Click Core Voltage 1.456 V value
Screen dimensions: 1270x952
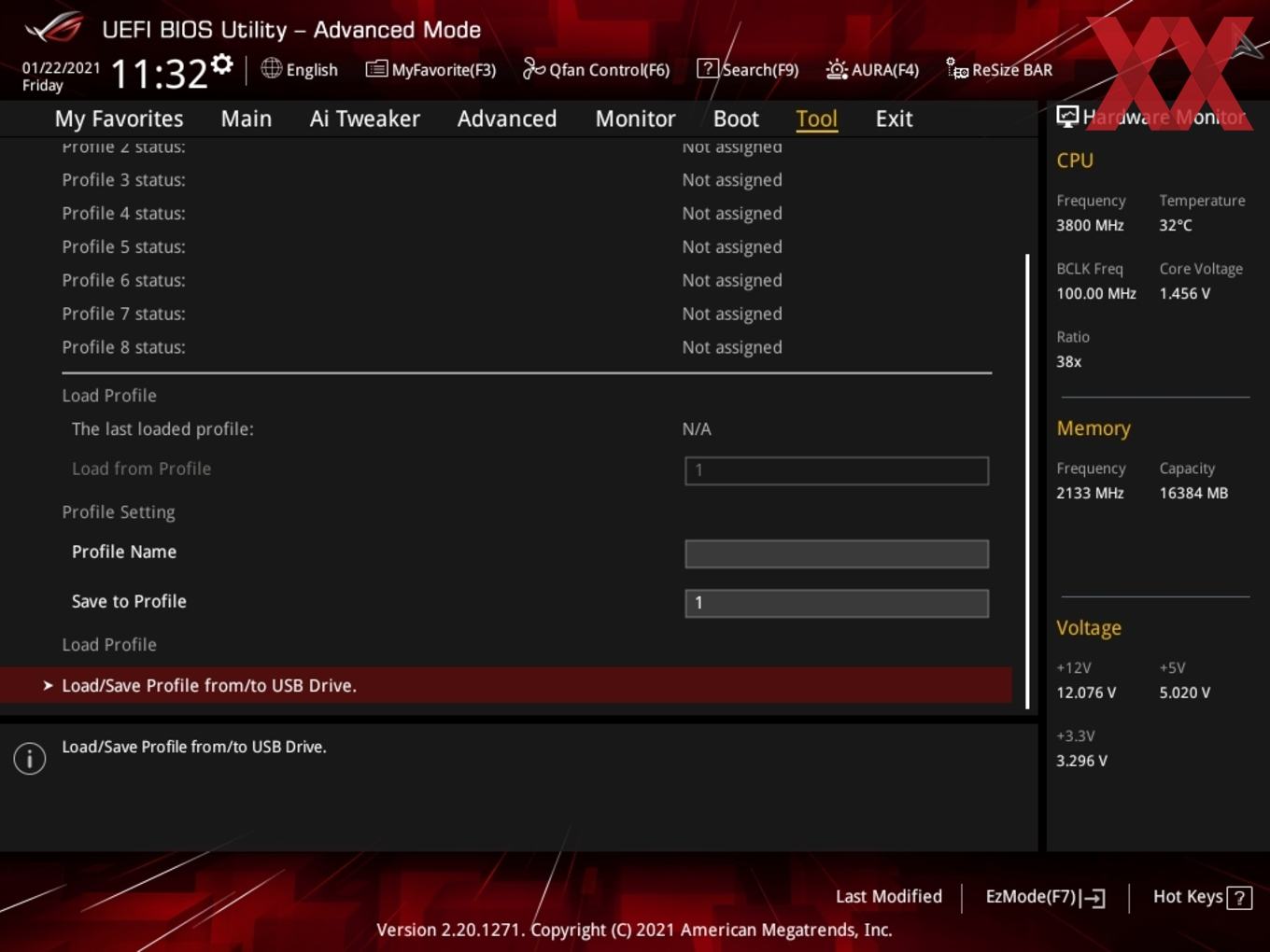(x=1184, y=293)
